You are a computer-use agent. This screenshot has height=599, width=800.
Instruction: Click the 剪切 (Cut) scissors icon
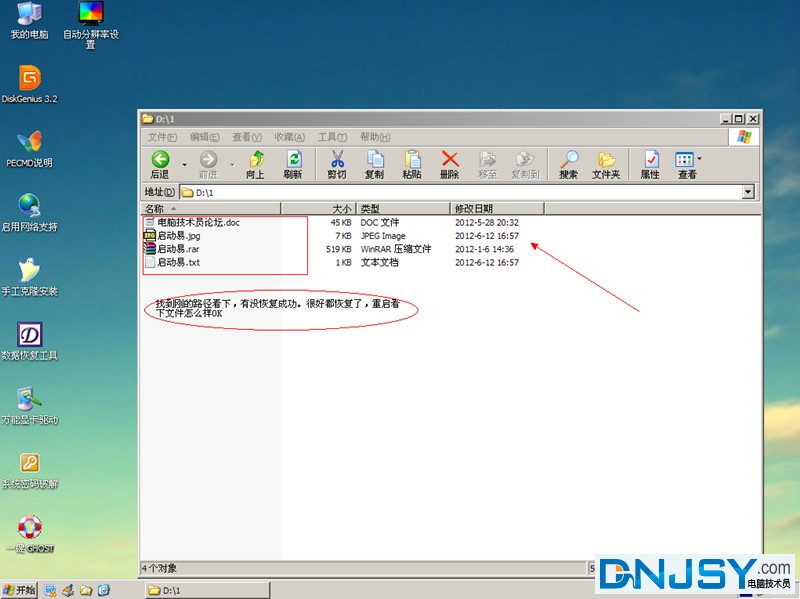coord(337,160)
